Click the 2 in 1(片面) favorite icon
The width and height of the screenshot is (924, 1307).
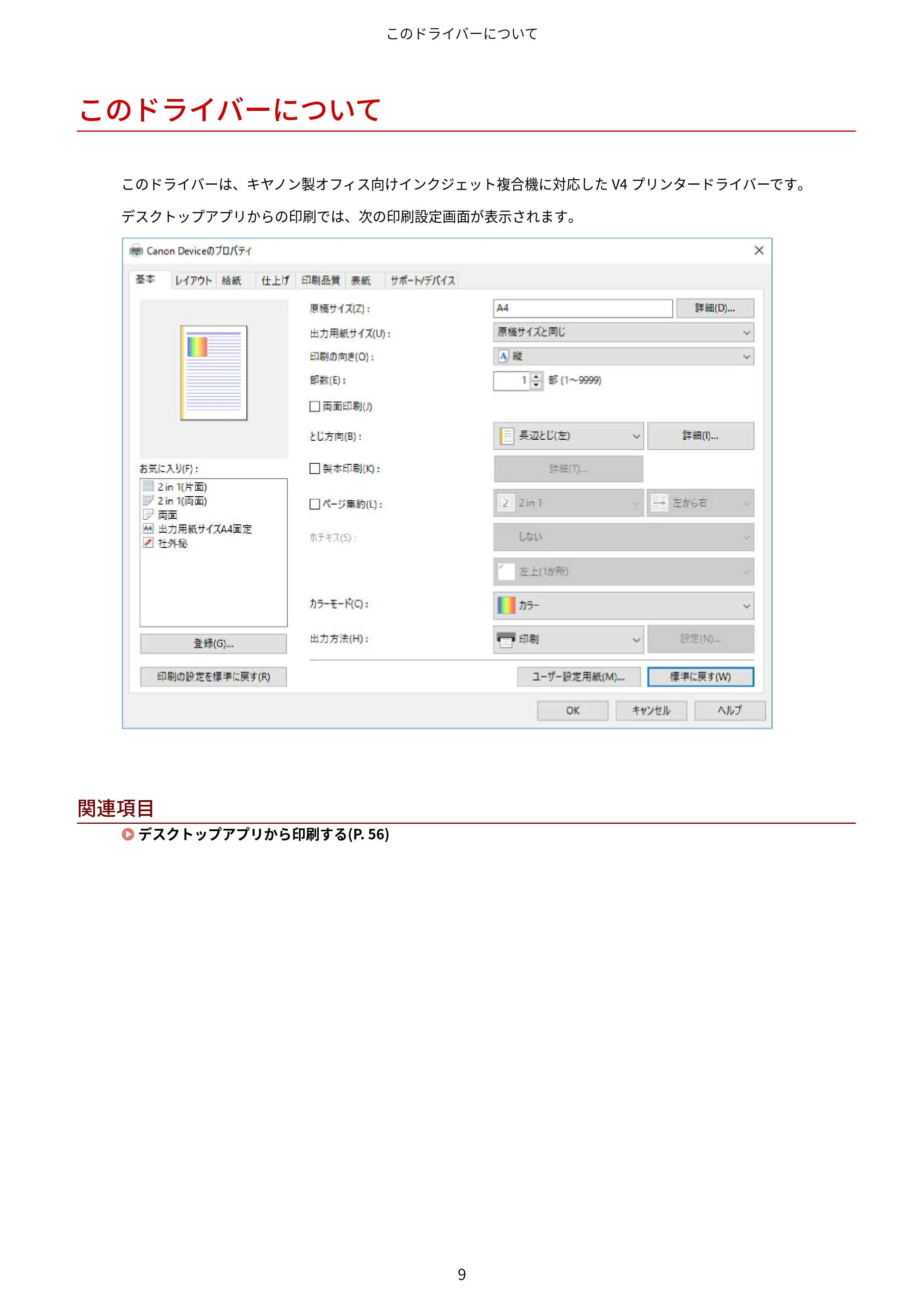click(148, 486)
